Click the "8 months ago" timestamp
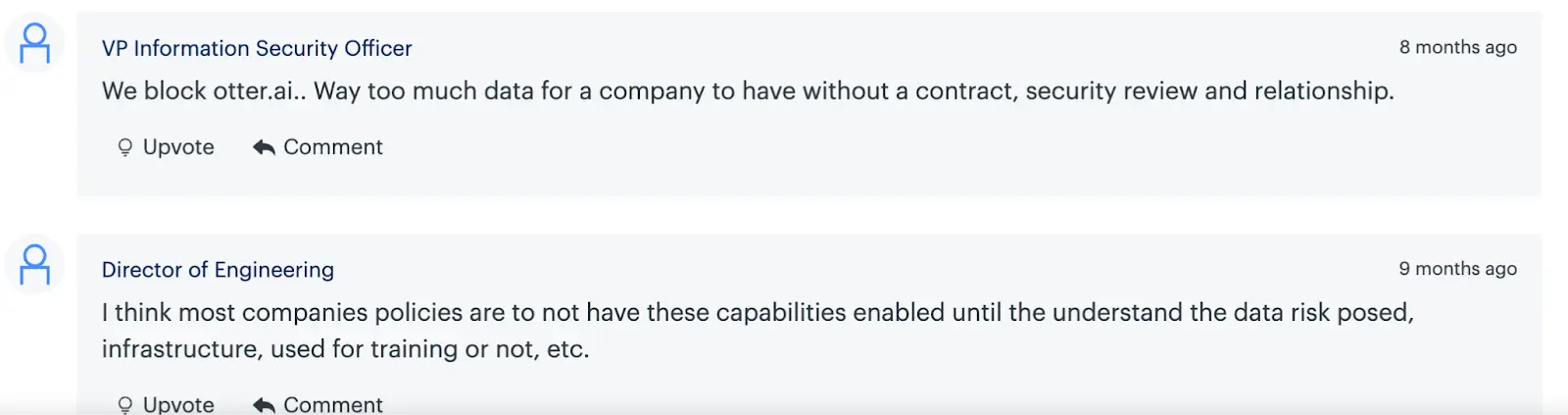This screenshot has height=415, width=1568. point(1457,47)
